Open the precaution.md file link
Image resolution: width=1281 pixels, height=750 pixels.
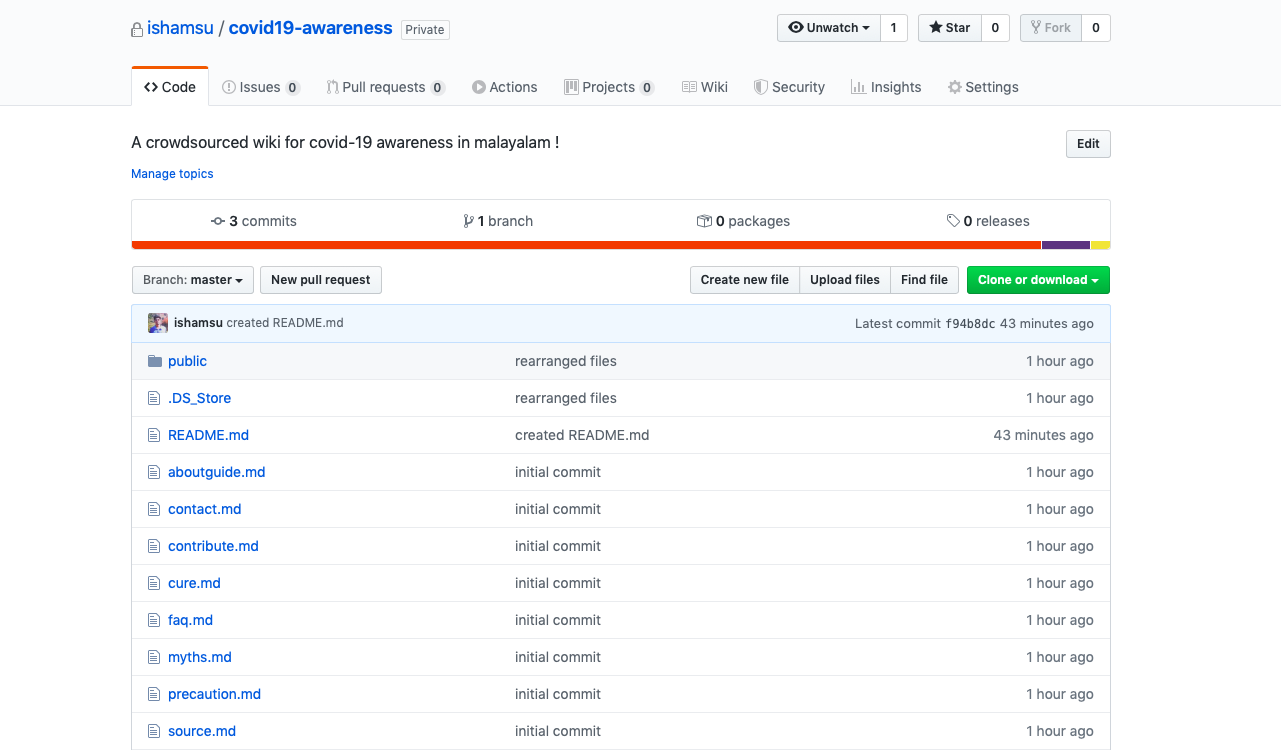click(x=214, y=694)
